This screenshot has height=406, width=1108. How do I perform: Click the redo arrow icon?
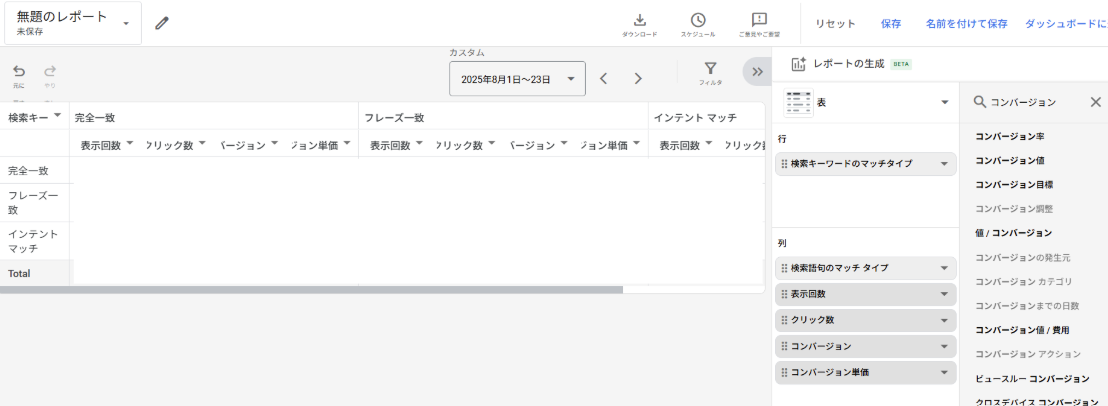point(50,71)
